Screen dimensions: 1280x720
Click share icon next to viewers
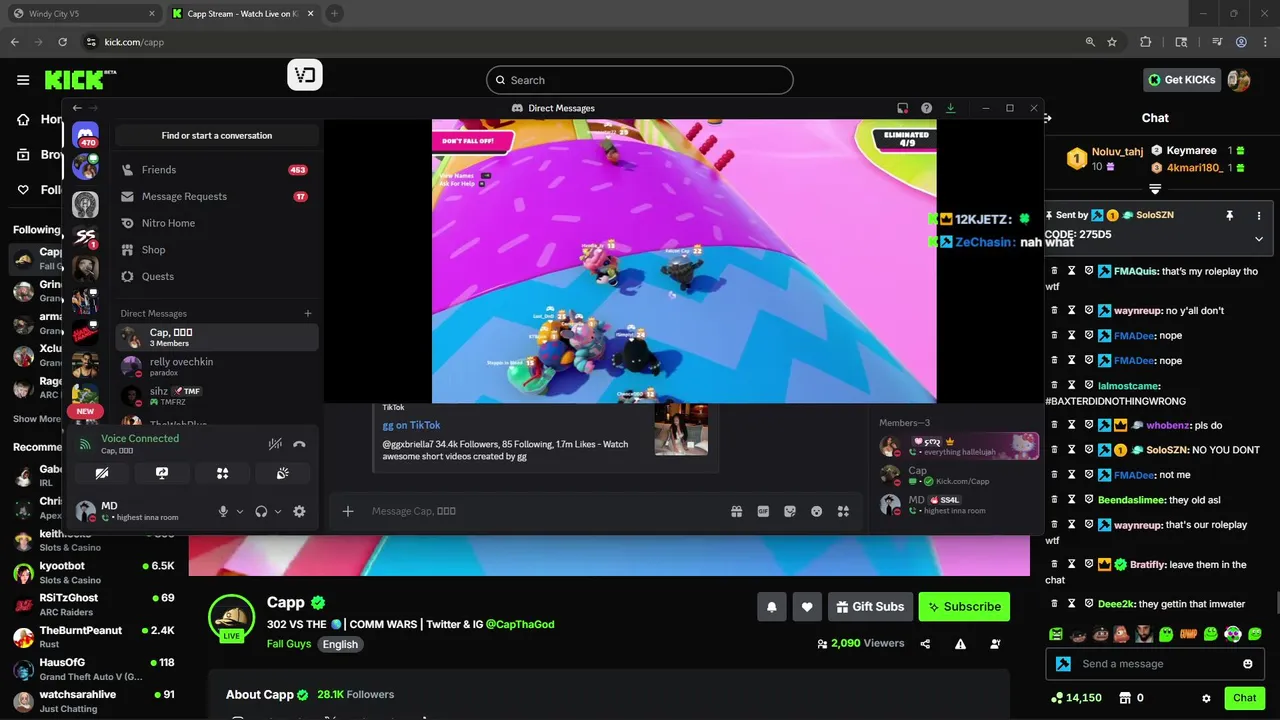pyautogui.click(x=925, y=644)
